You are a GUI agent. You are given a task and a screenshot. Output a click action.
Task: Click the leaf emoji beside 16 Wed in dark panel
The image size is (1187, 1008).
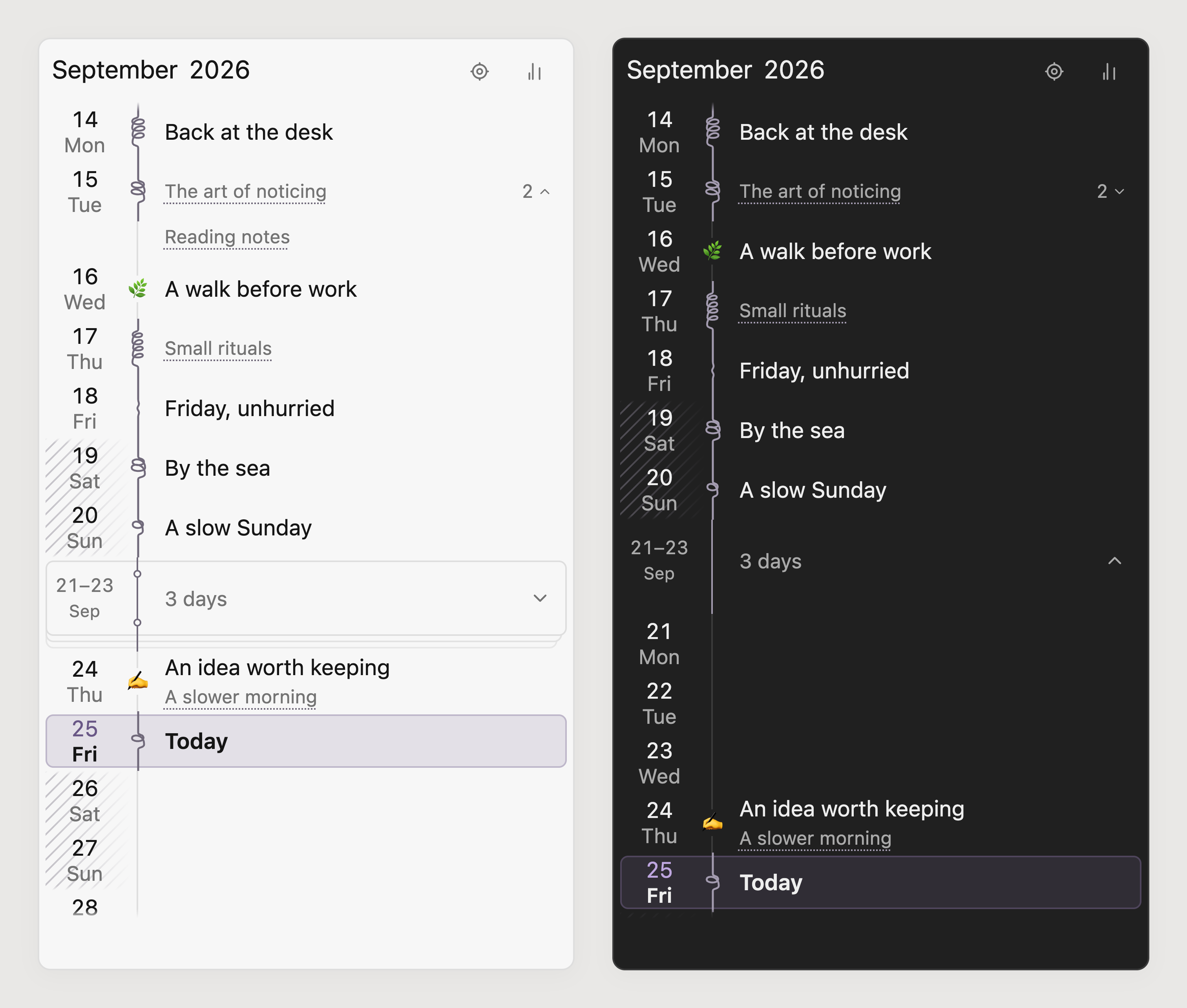[712, 251]
